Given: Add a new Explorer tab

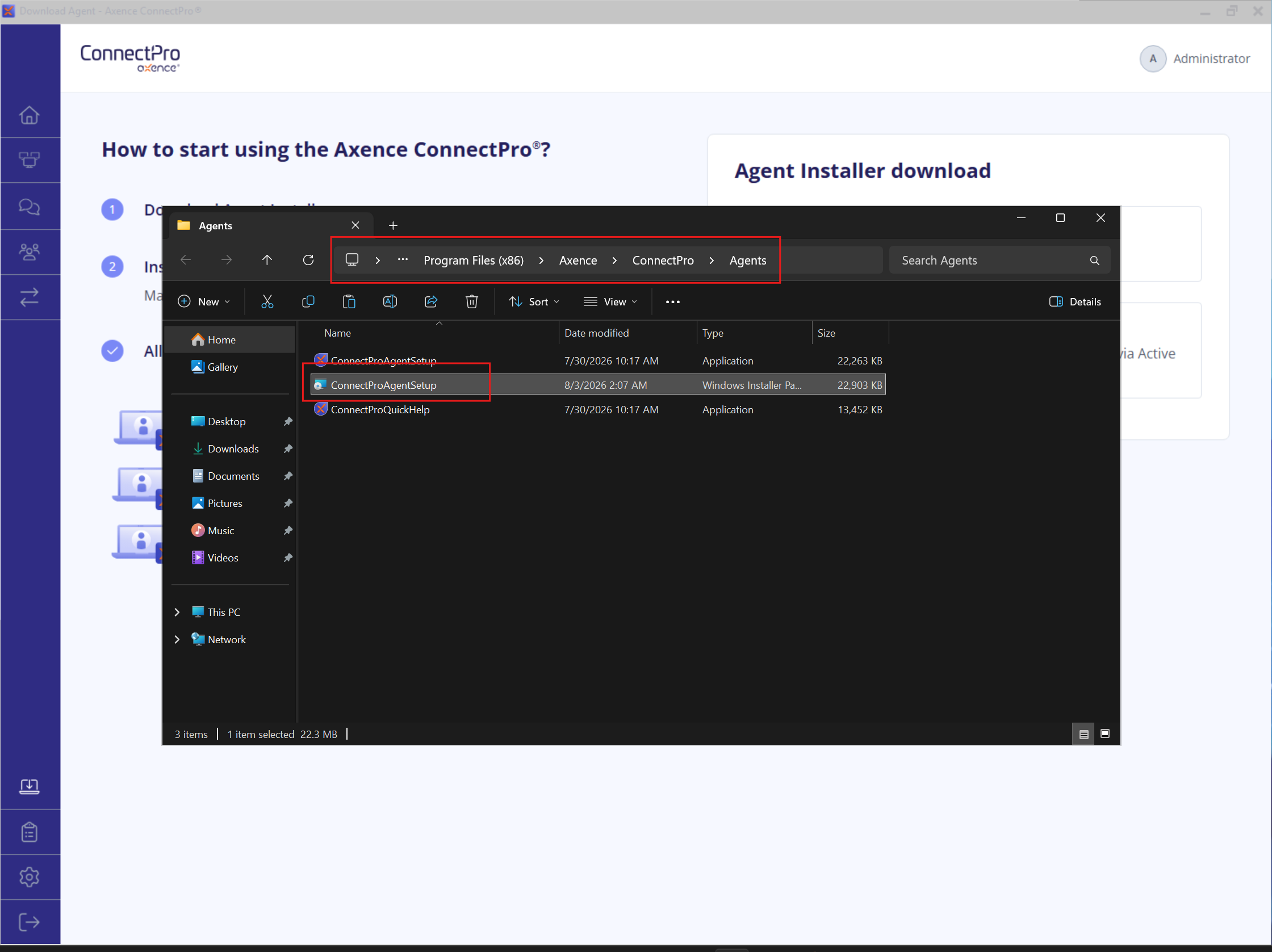Looking at the screenshot, I should pos(393,225).
